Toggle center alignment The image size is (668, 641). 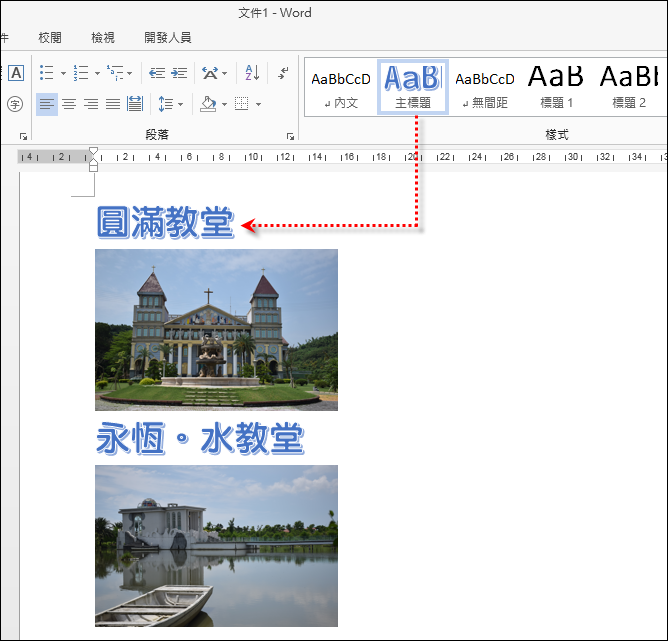click(69, 104)
